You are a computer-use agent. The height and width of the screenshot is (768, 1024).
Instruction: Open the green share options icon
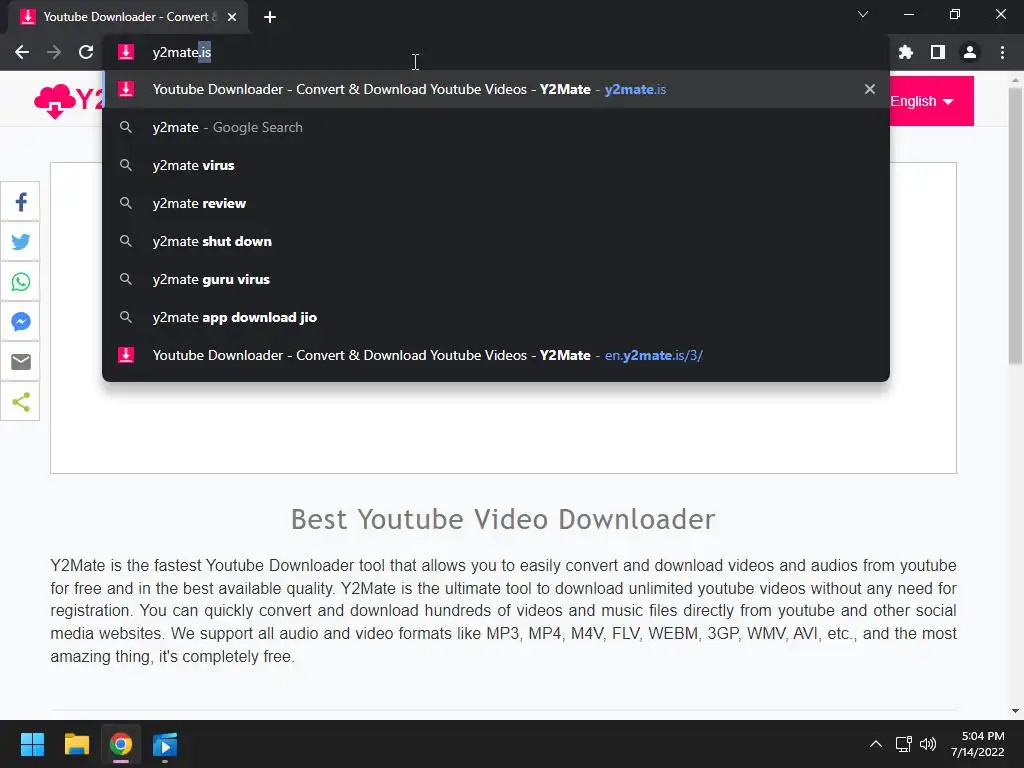pyautogui.click(x=20, y=402)
